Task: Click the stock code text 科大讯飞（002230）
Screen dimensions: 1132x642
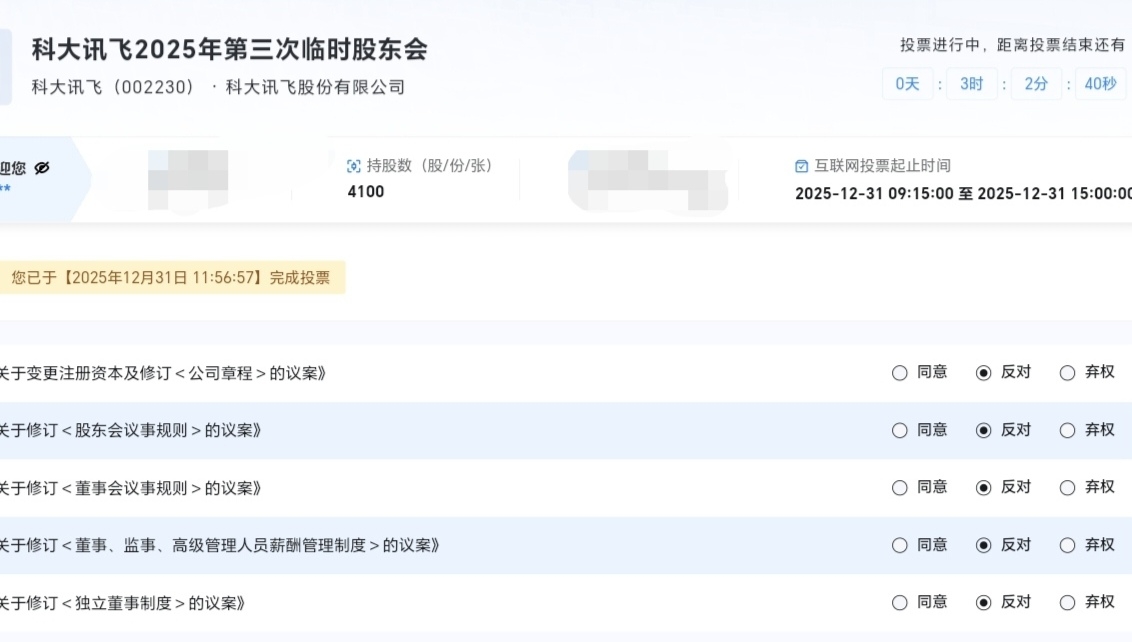Action: pyautogui.click(x=113, y=87)
